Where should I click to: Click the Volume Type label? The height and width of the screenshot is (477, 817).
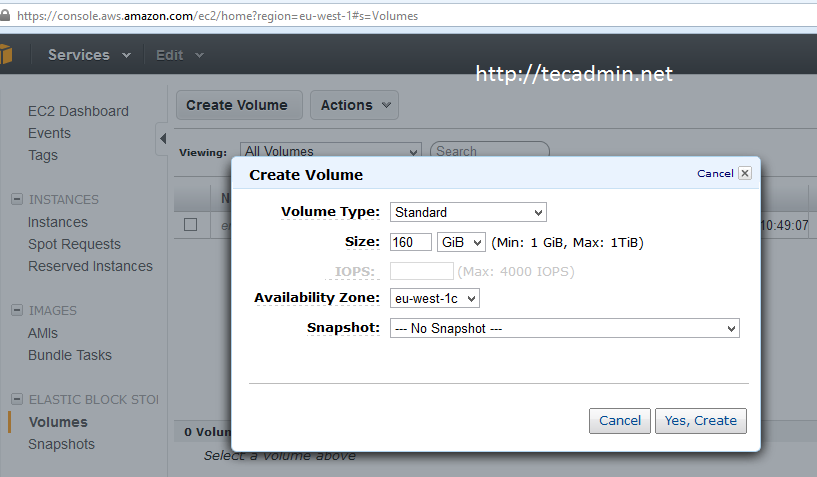330,212
